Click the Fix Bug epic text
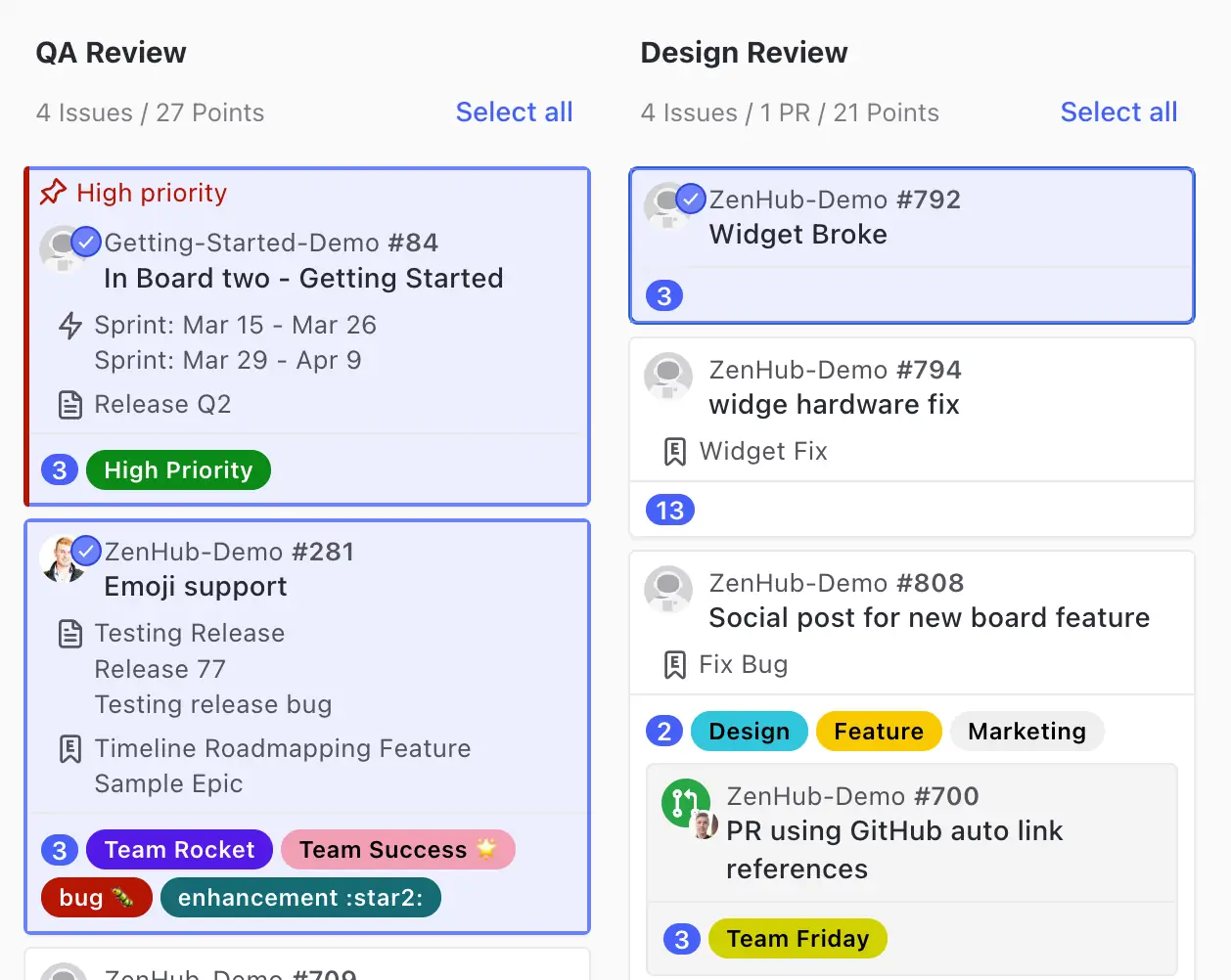 743,665
